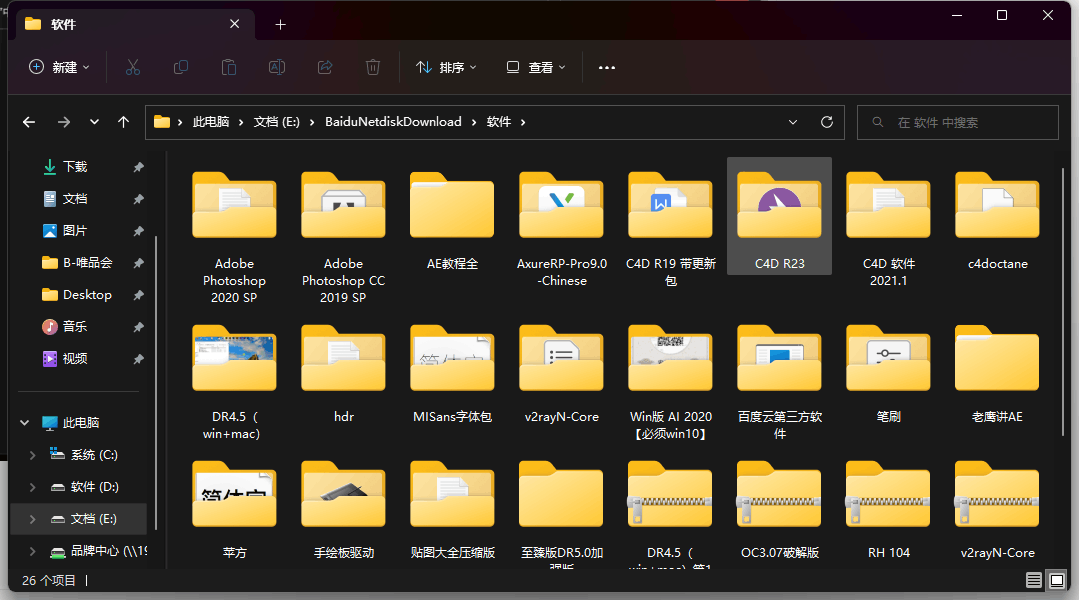Unpin 音乐 using its pin icon
Image resolution: width=1079 pixels, height=600 pixels.
pyautogui.click(x=138, y=327)
